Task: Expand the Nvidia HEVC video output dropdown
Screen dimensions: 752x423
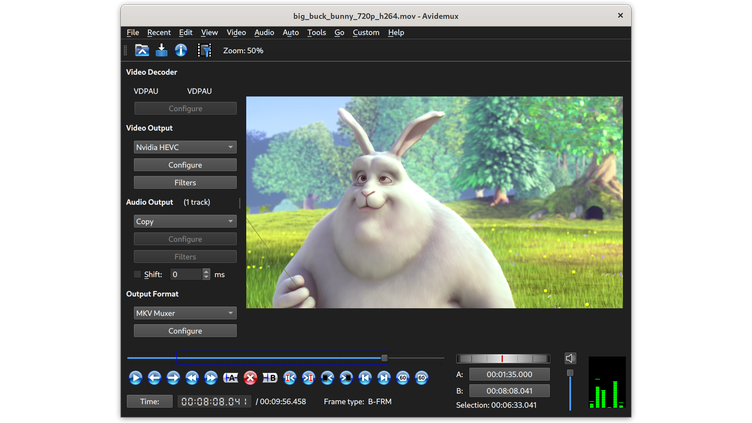Action: (185, 147)
